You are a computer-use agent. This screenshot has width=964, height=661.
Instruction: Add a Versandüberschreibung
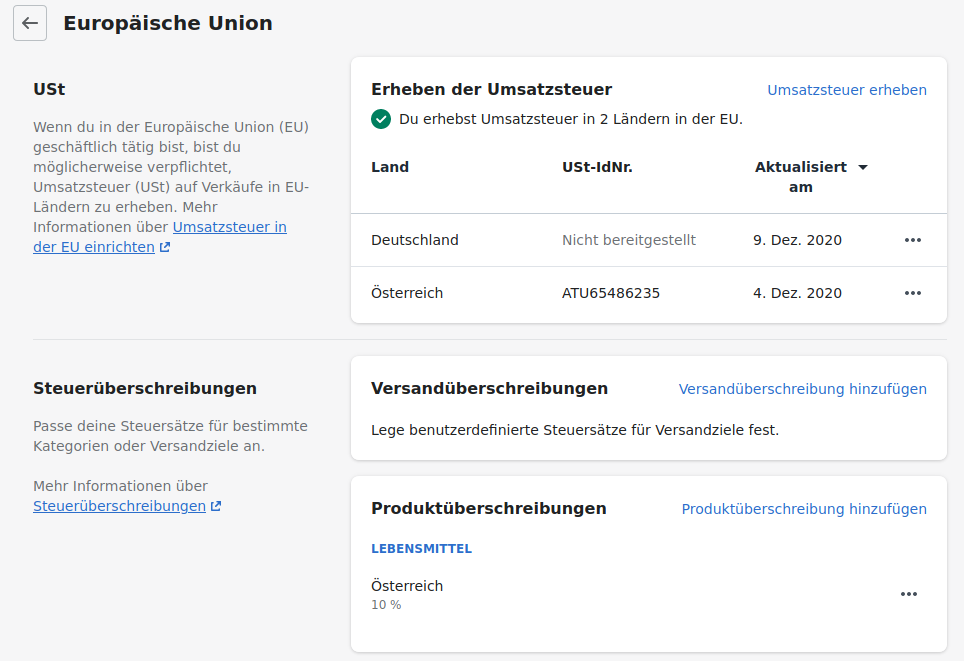pyautogui.click(x=802, y=389)
